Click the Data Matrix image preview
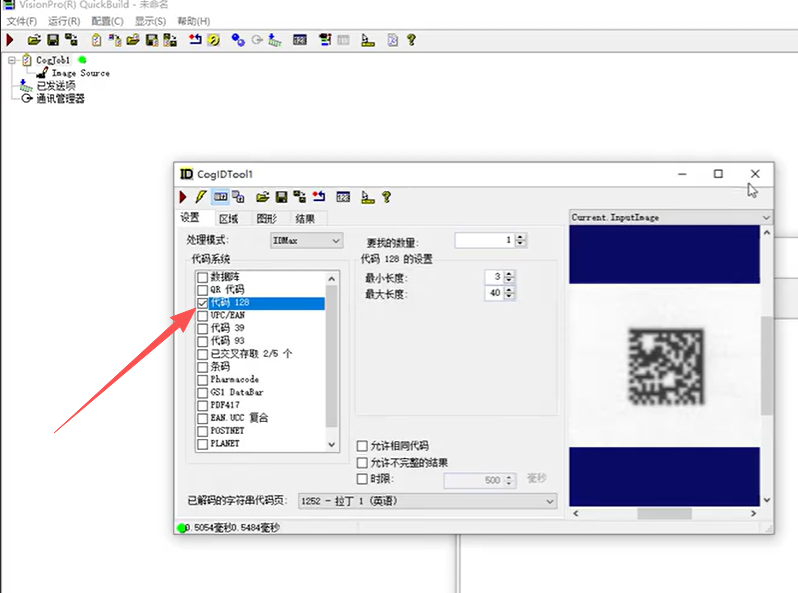 click(666, 366)
